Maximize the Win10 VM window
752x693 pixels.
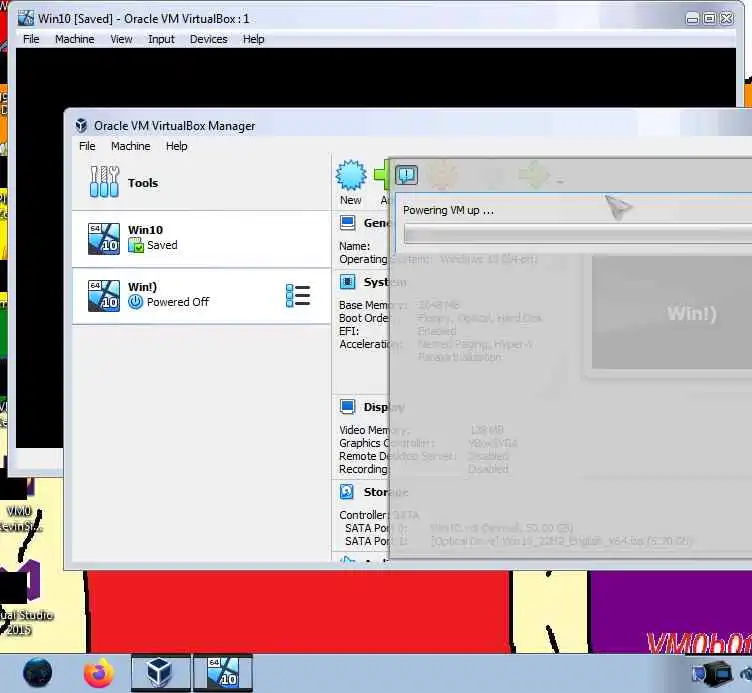click(710, 19)
